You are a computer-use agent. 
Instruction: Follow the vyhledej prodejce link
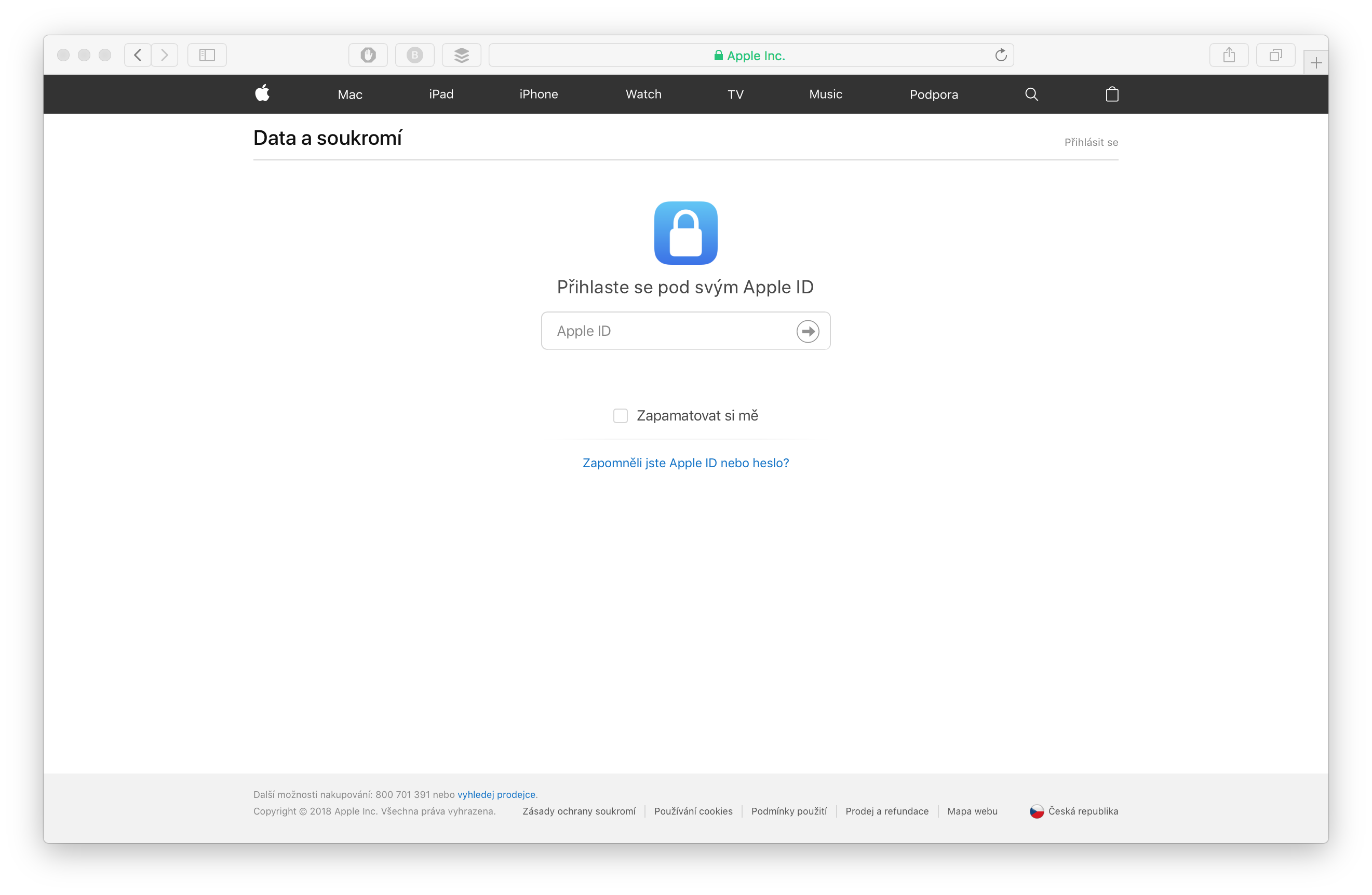coord(496,794)
